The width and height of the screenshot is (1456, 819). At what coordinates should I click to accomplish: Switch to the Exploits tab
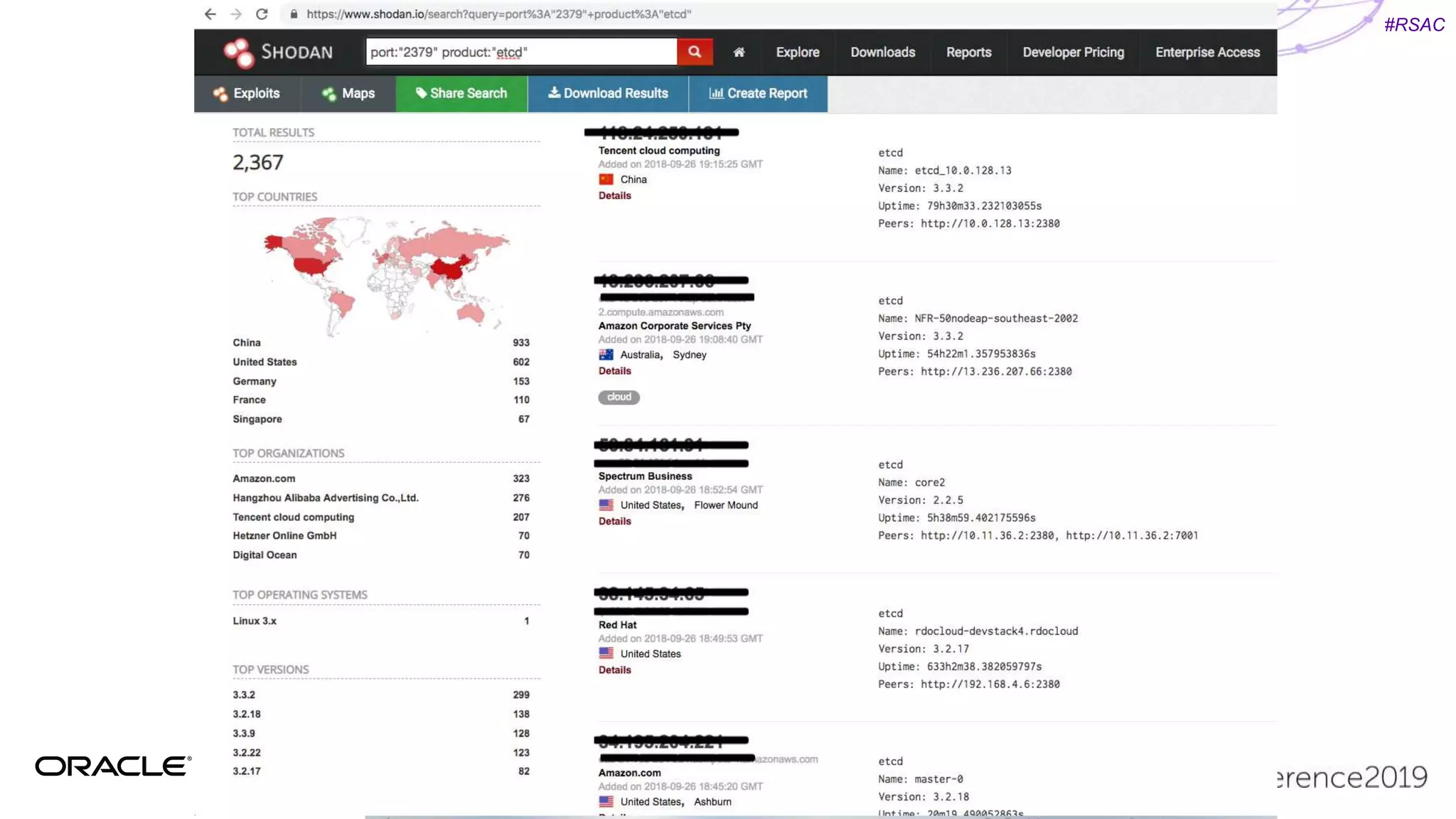pos(247,94)
